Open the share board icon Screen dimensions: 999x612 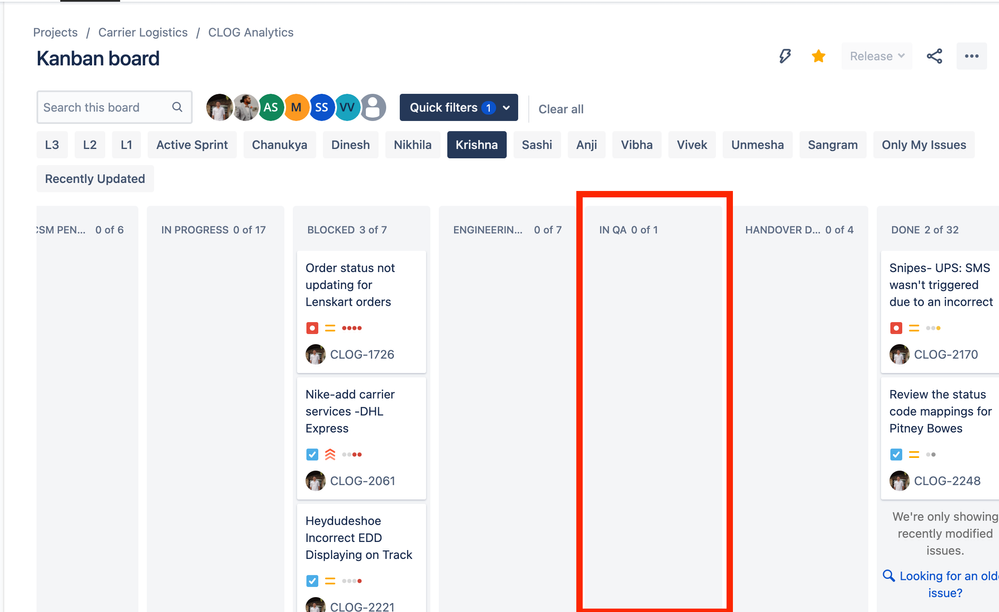click(x=934, y=56)
